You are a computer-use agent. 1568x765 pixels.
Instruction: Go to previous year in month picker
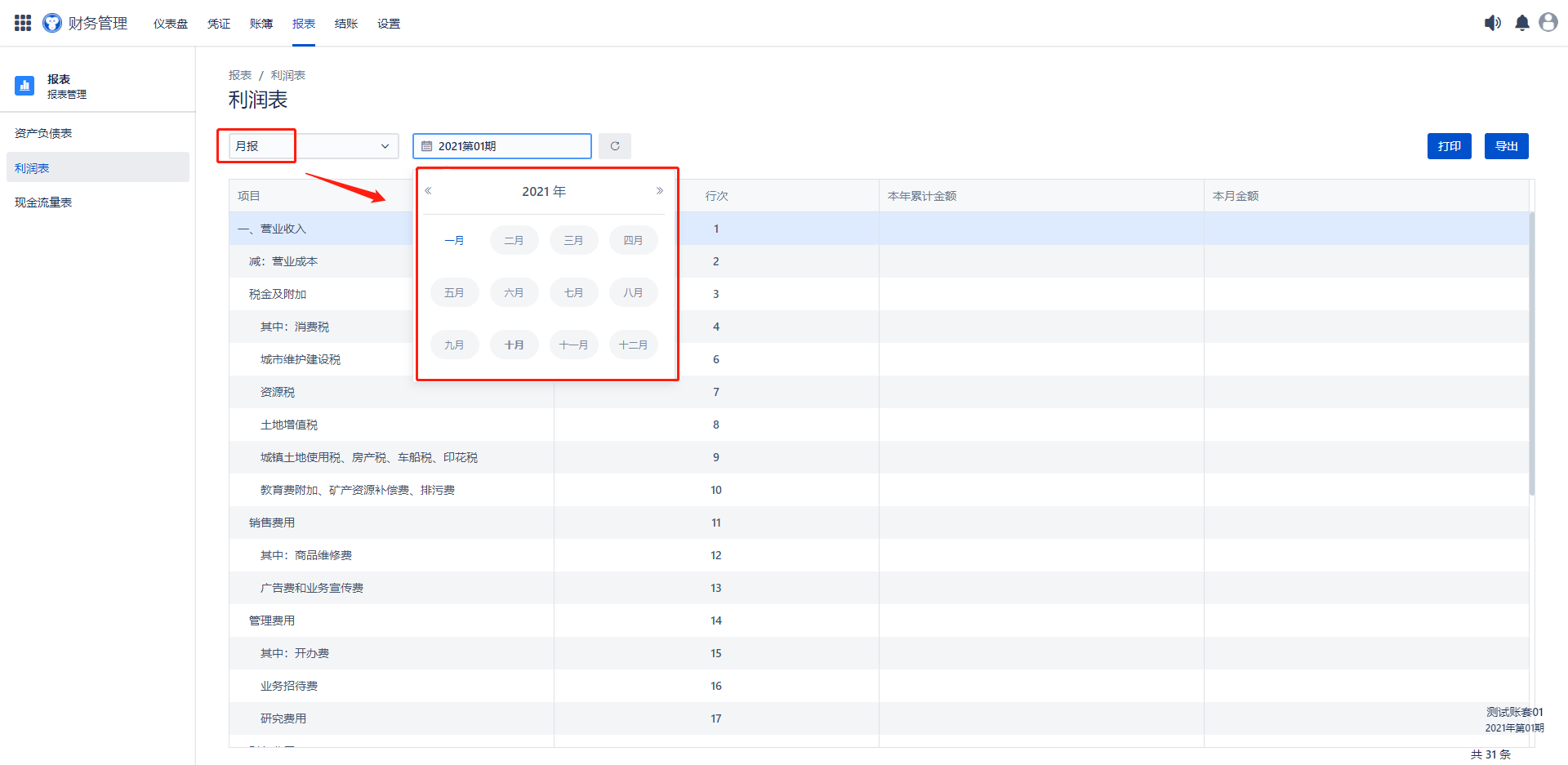[428, 191]
